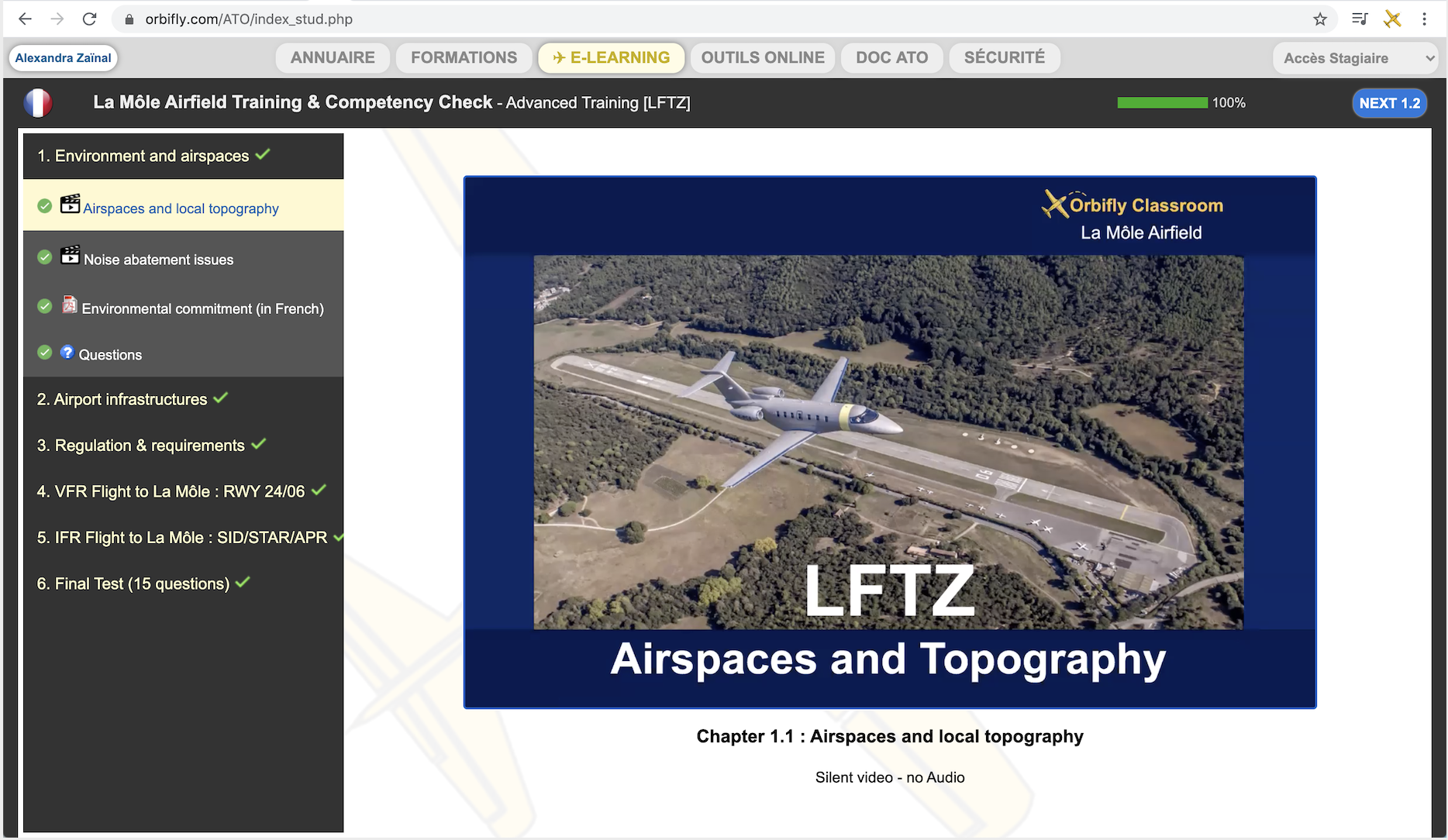The height and width of the screenshot is (840, 1448).
Task: Bookmark this page with the star icon
Action: point(1320,19)
